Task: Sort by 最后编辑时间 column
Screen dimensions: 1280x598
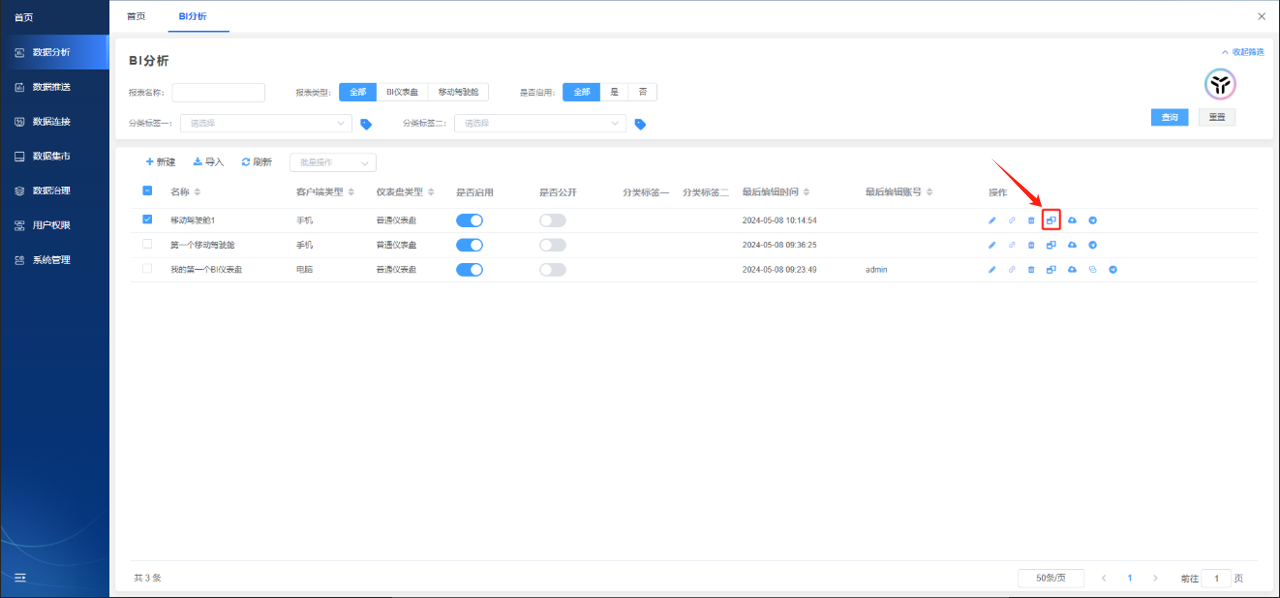Action: tap(806, 192)
